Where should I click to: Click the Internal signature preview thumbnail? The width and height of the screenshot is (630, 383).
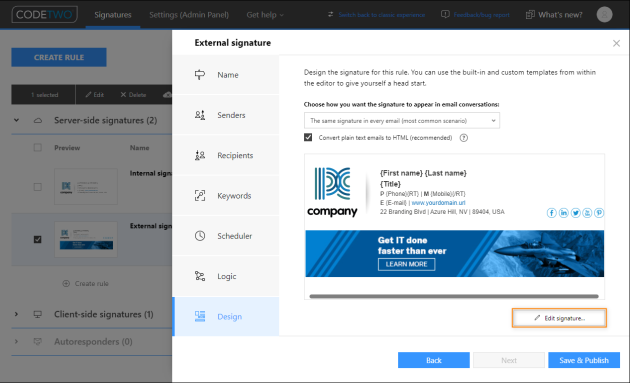(86, 186)
